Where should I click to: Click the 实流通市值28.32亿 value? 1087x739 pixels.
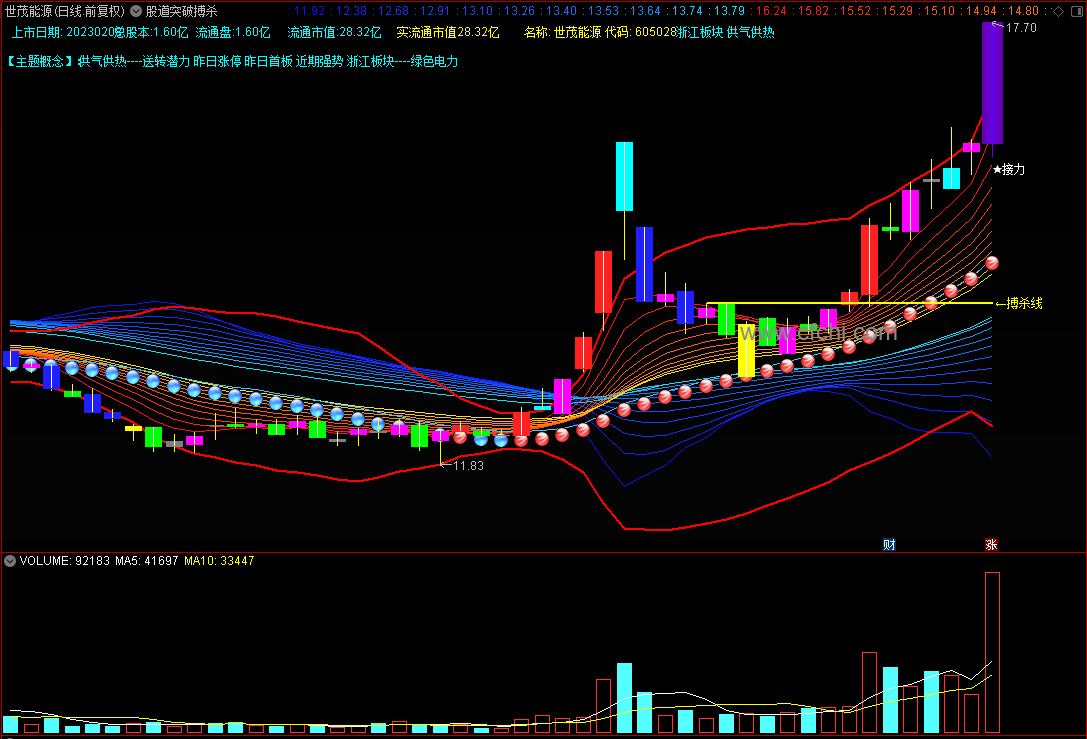coord(448,33)
